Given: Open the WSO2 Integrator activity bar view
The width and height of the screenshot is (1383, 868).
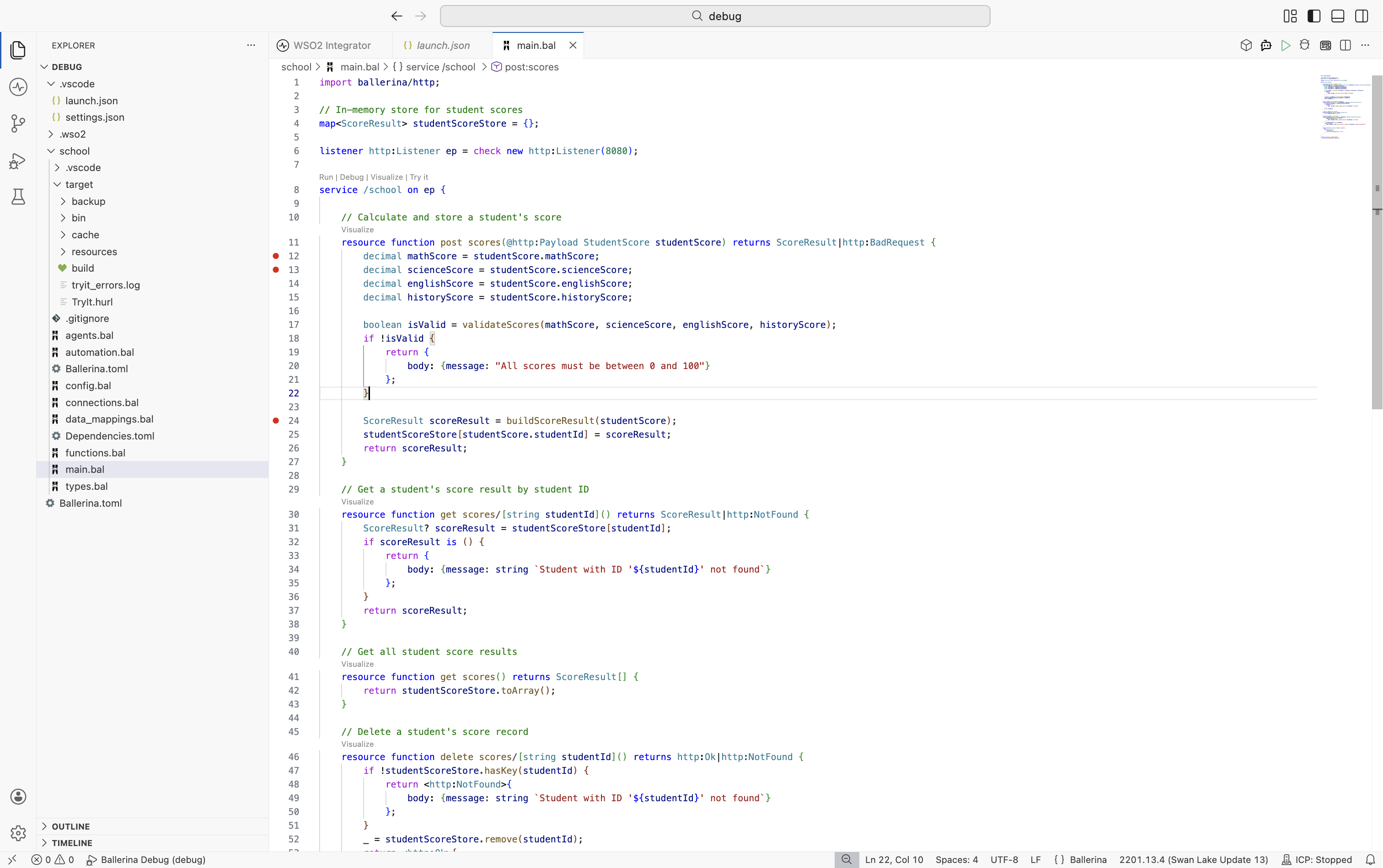Looking at the screenshot, I should pyautogui.click(x=18, y=87).
